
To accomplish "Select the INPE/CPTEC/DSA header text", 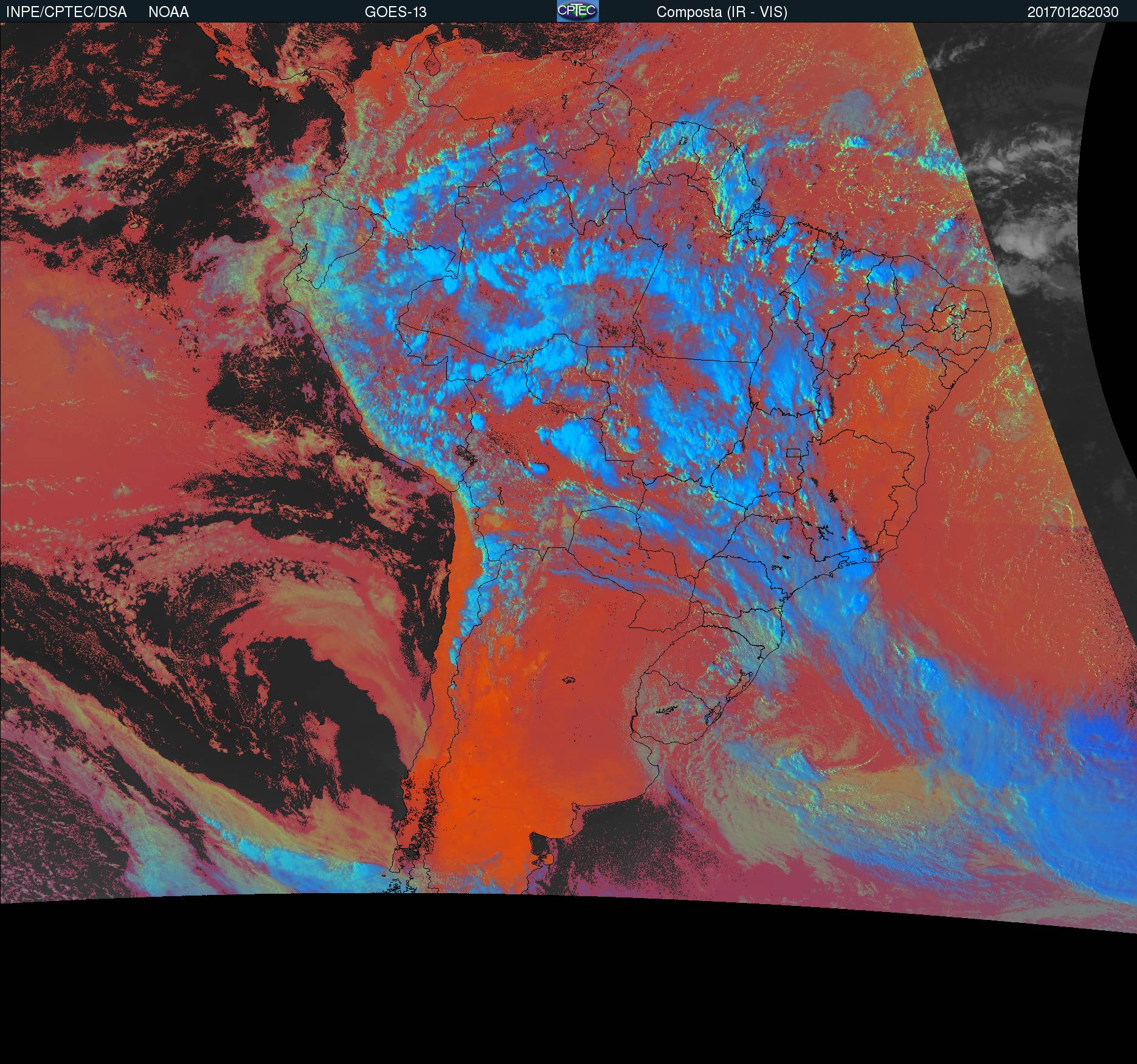I will [66, 12].
